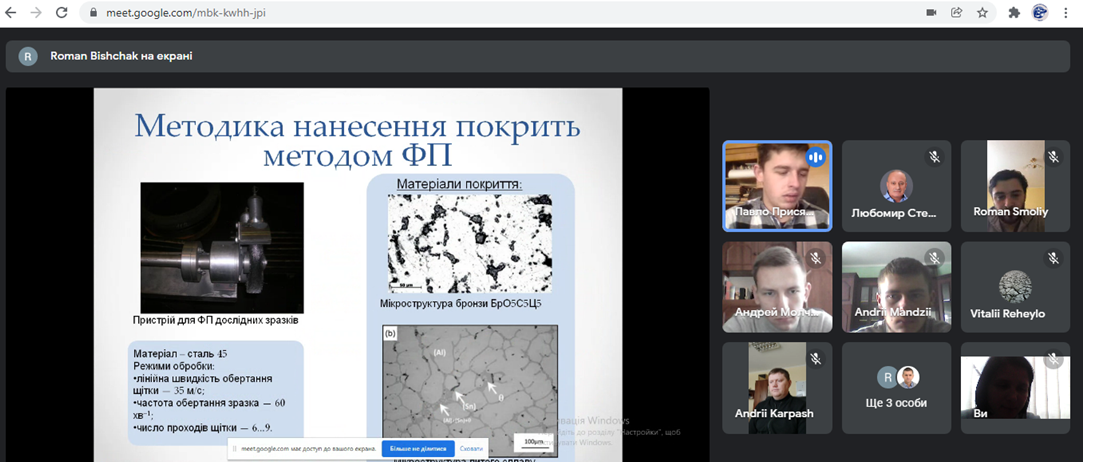Click the 'Roman Bishchak на екрані' presentation banner

pos(120,56)
